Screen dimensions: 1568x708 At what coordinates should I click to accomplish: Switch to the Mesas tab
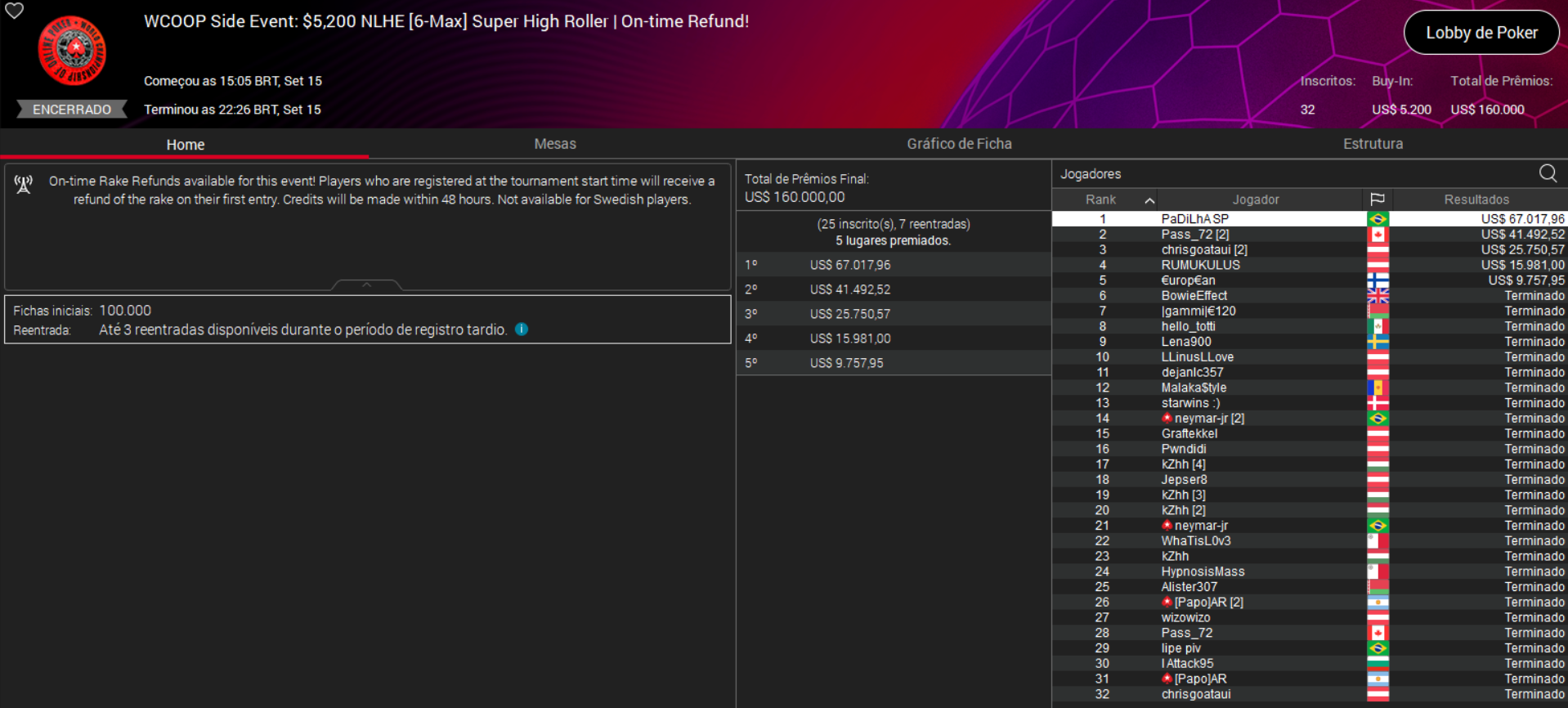(554, 144)
